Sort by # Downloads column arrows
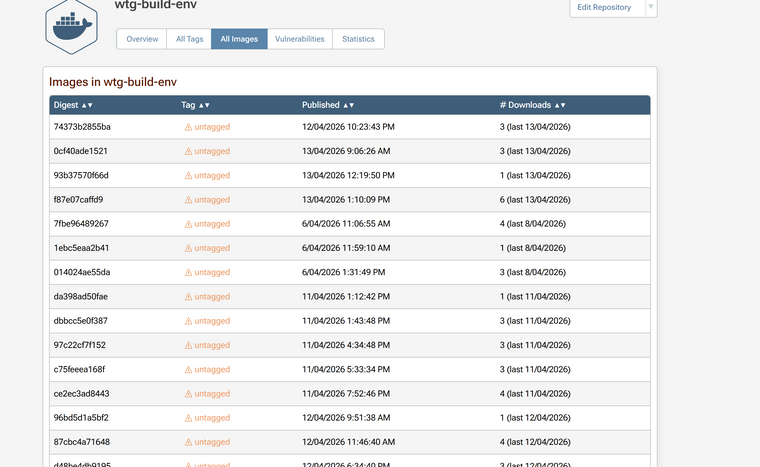760x467 pixels. (560, 105)
